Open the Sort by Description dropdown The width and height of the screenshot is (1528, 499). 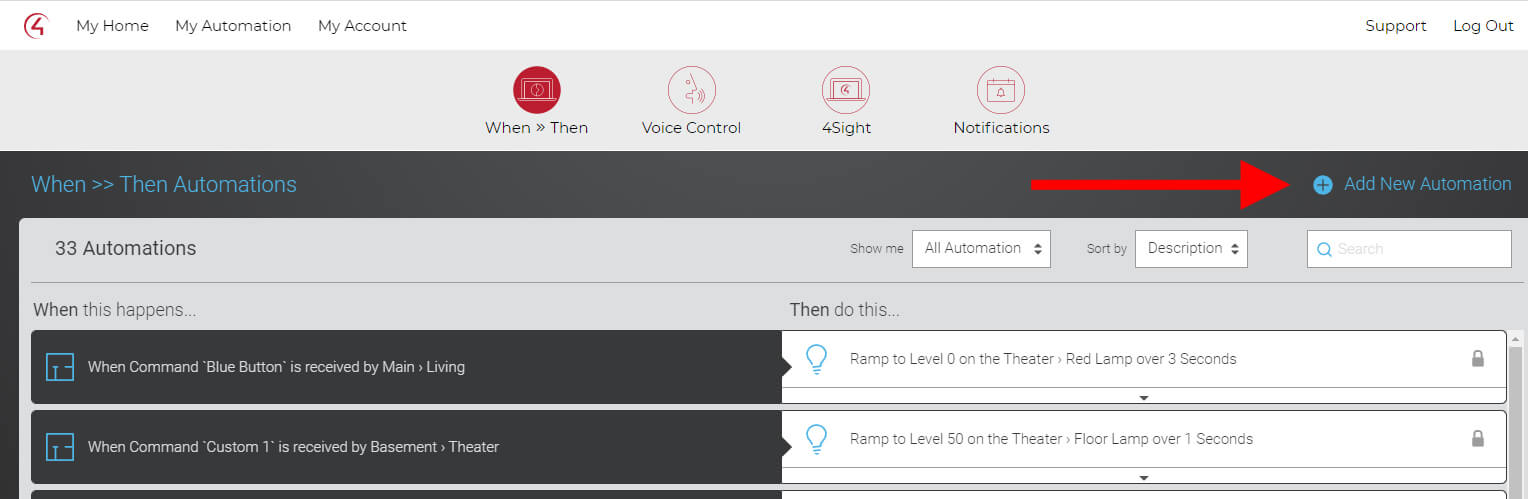(x=1191, y=248)
